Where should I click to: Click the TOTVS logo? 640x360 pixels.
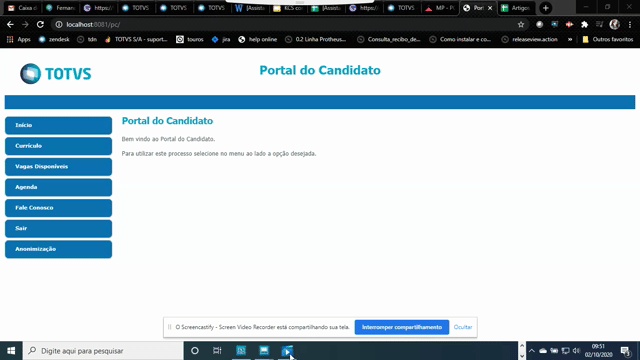(x=56, y=74)
